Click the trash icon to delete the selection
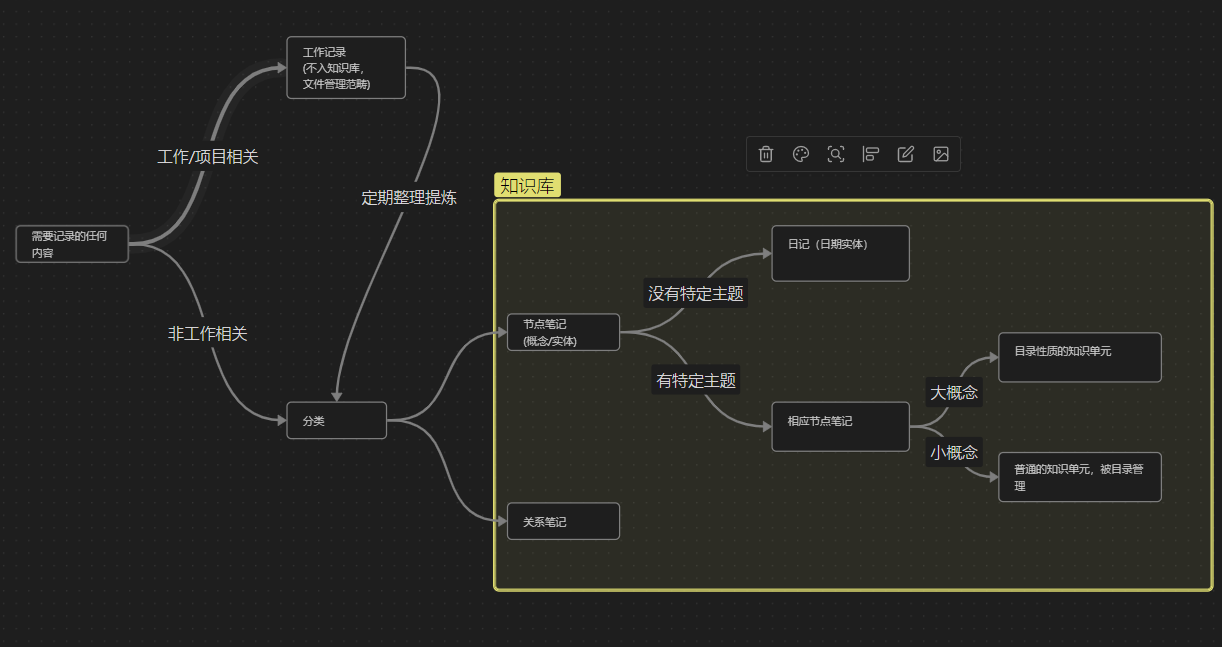This screenshot has height=647, width=1222. 766,154
